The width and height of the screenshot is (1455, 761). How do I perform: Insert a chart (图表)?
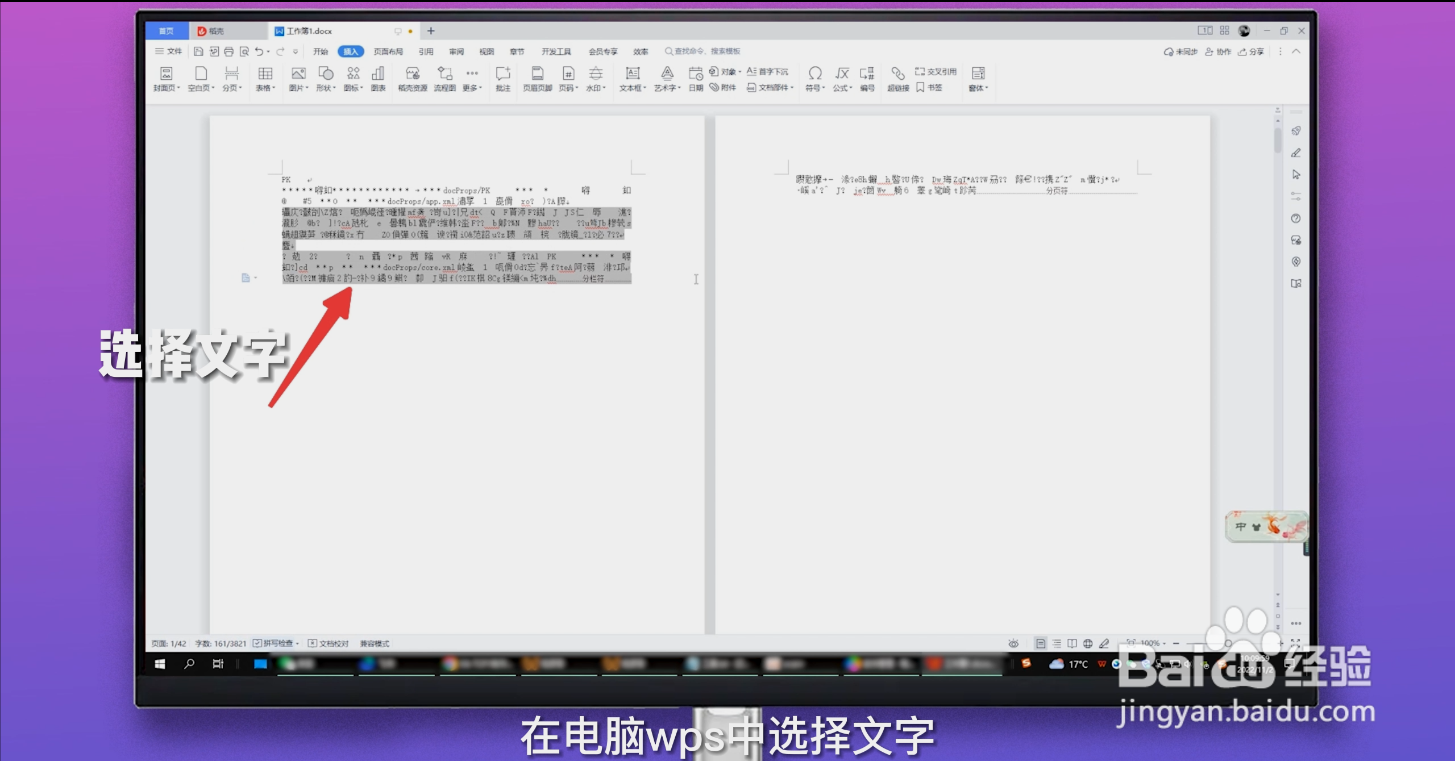pyautogui.click(x=378, y=79)
